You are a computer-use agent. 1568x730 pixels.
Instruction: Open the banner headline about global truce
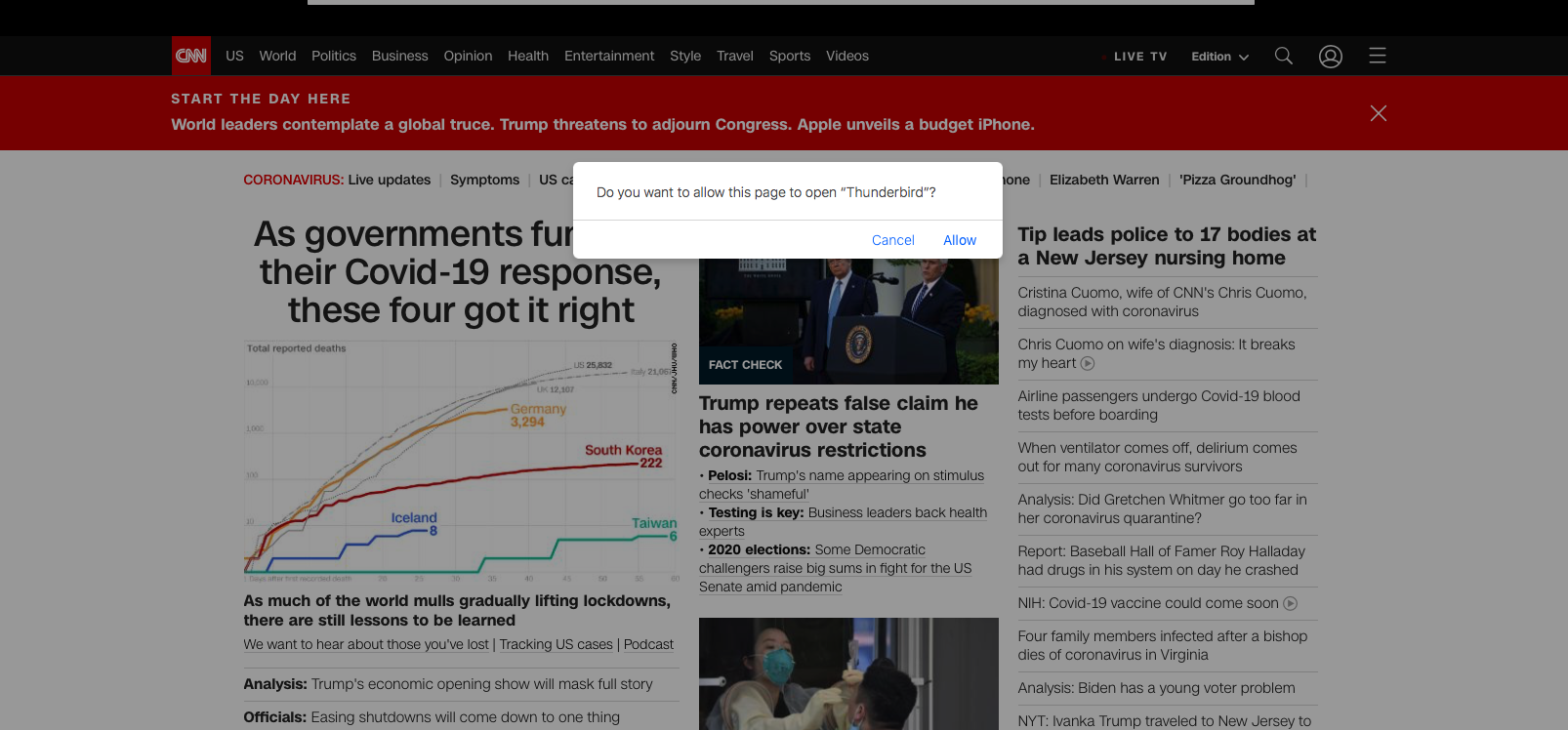point(602,124)
